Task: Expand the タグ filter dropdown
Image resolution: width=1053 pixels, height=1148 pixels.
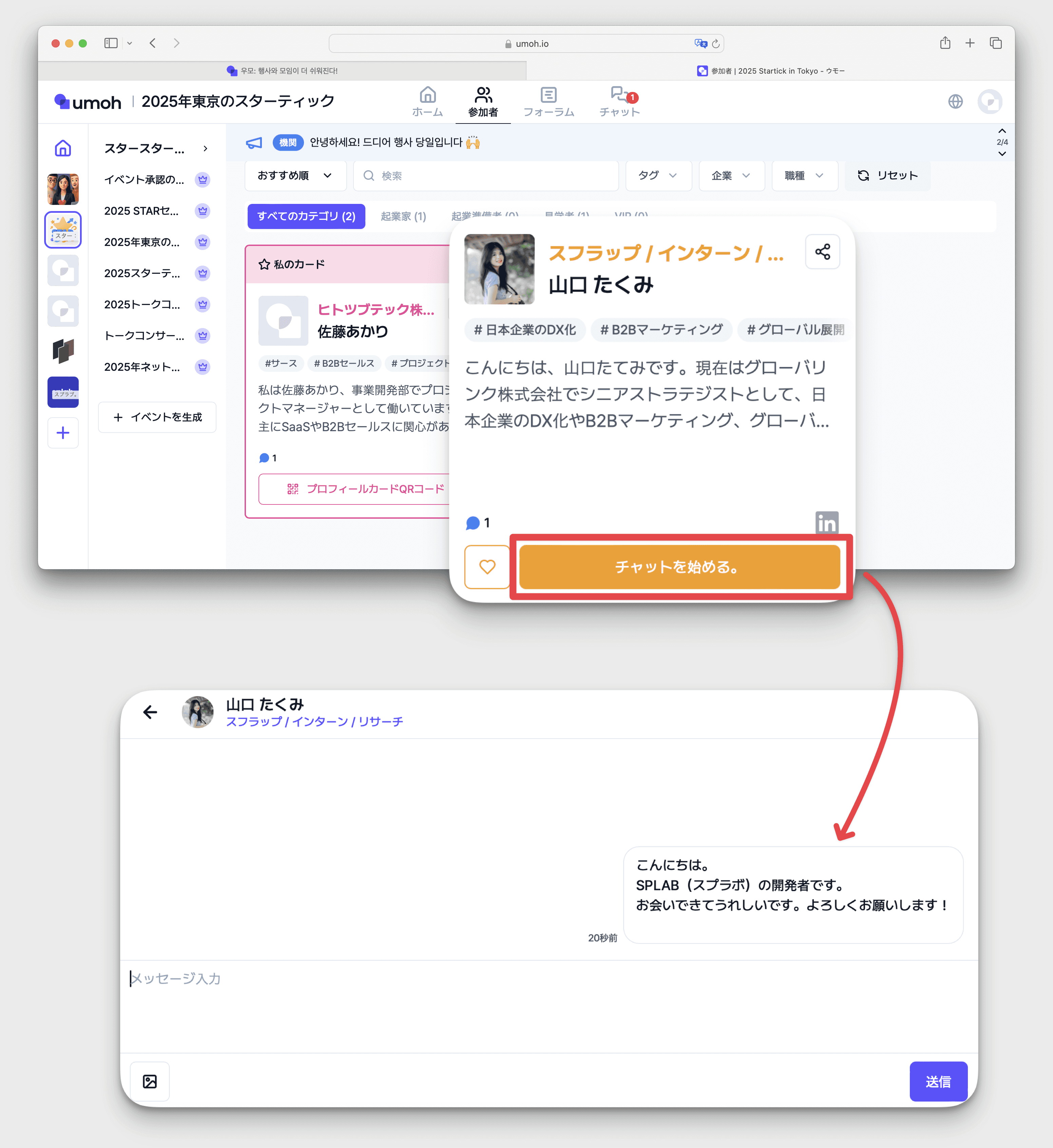Action: click(657, 175)
